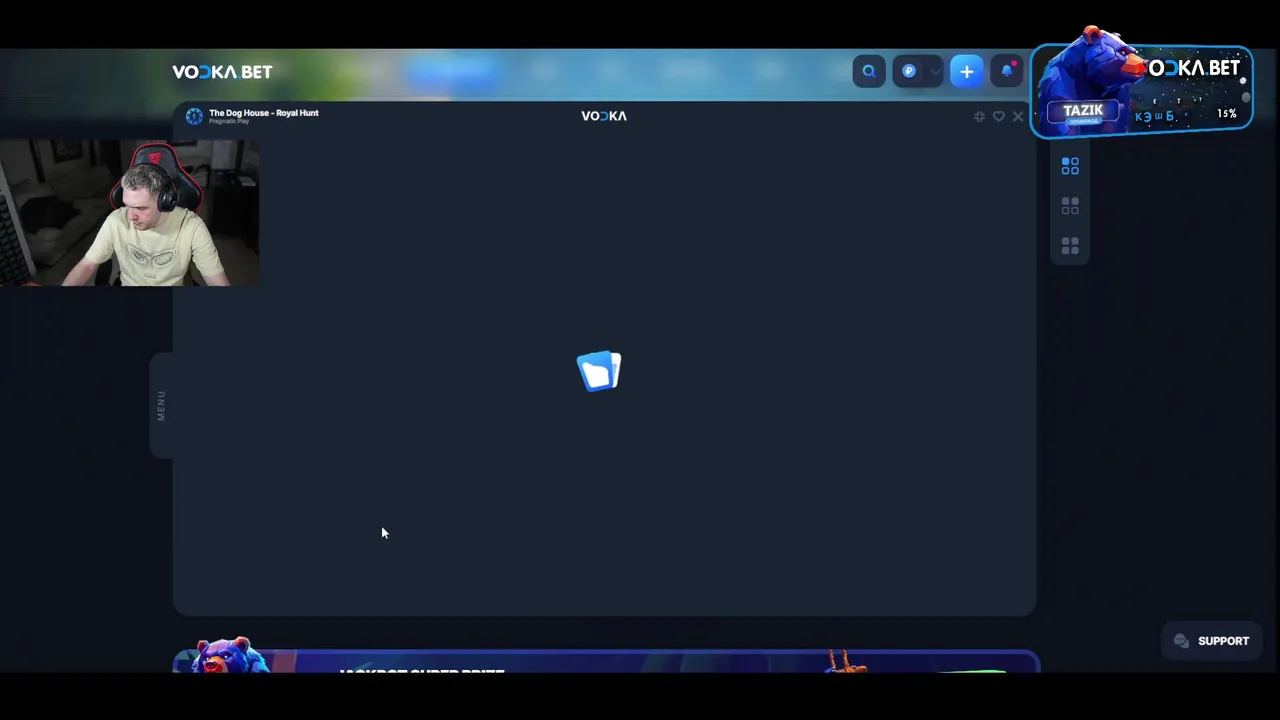
Task: Select the two-game layout grid icon
Action: [x=1070, y=206]
